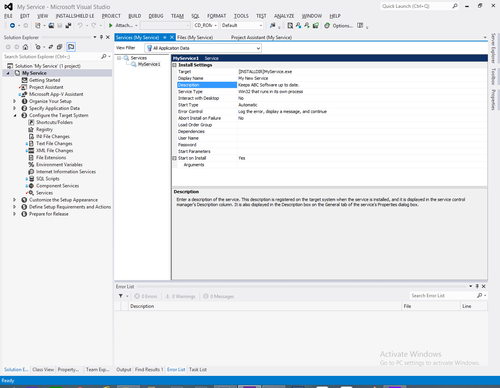Viewport: 500px width, 388px height.
Task: Click the Quick Launch search icon
Action: pos(455,6)
